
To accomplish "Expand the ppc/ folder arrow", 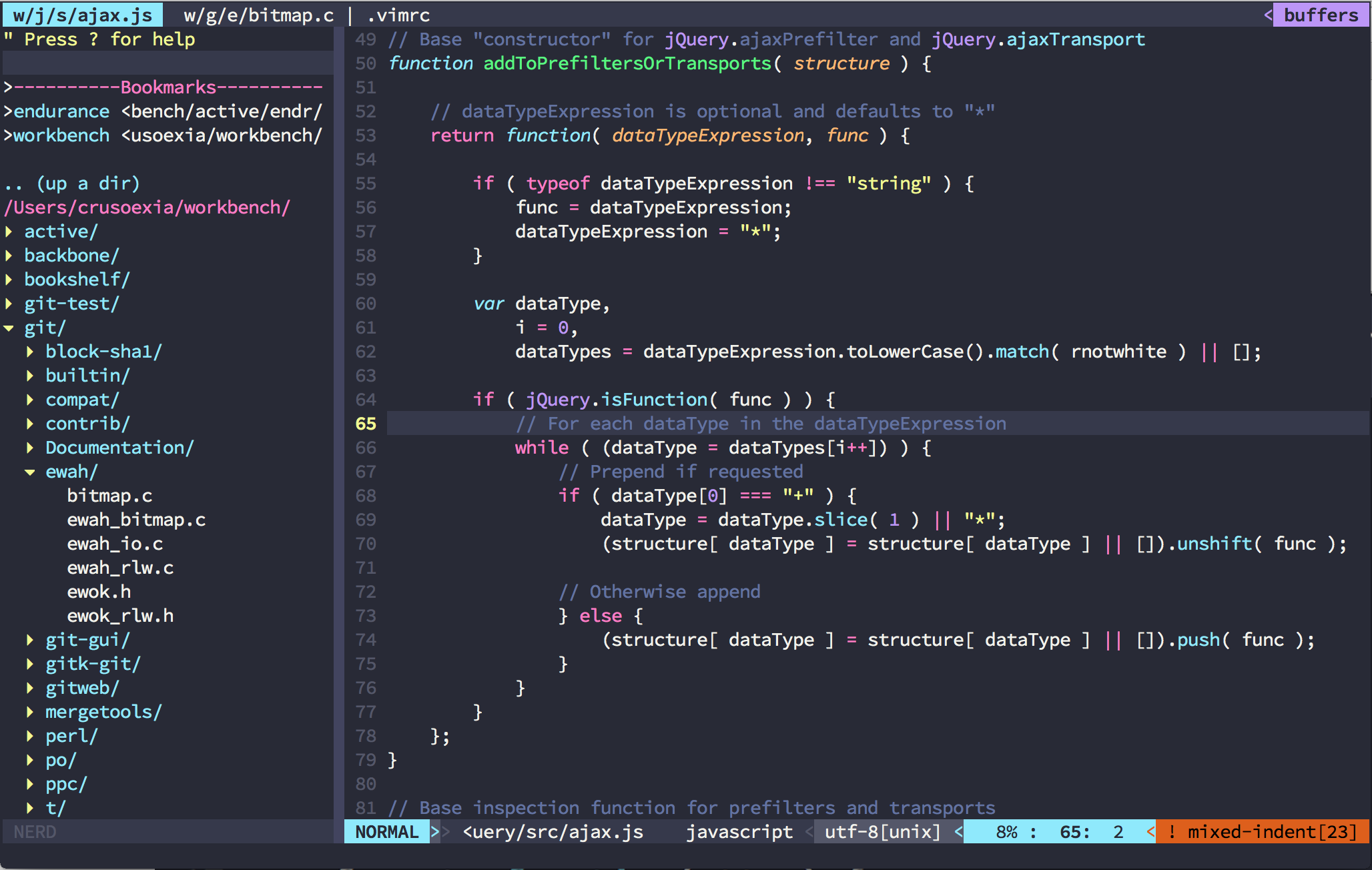I will point(30,784).
